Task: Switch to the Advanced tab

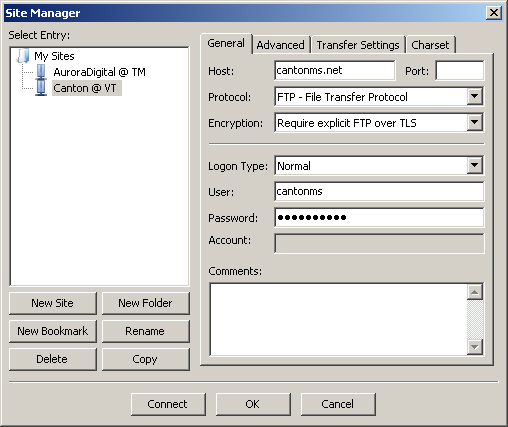Action: (x=280, y=45)
